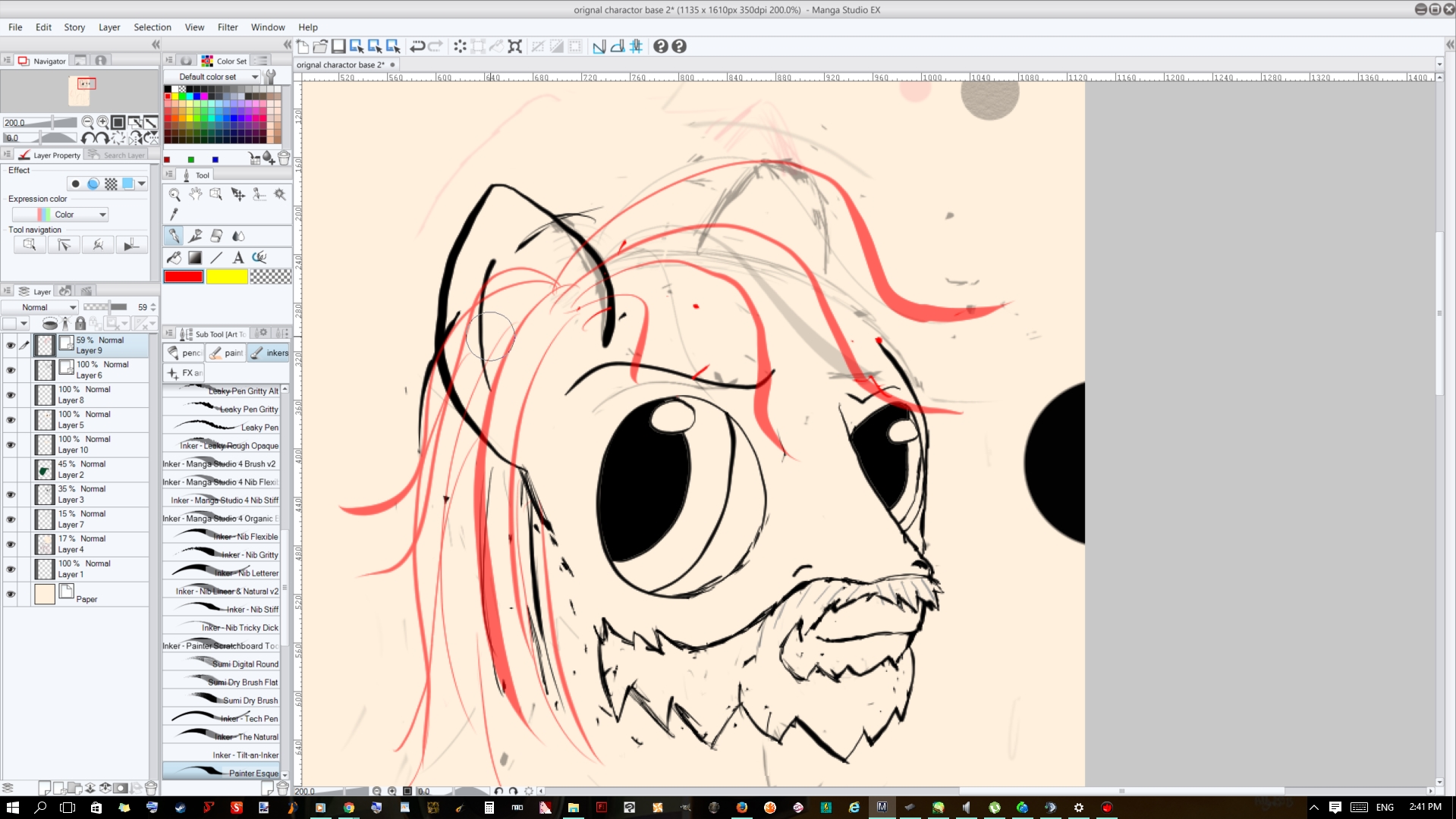Click the Undo arrow in toolbar
1456x819 pixels.
tap(417, 46)
